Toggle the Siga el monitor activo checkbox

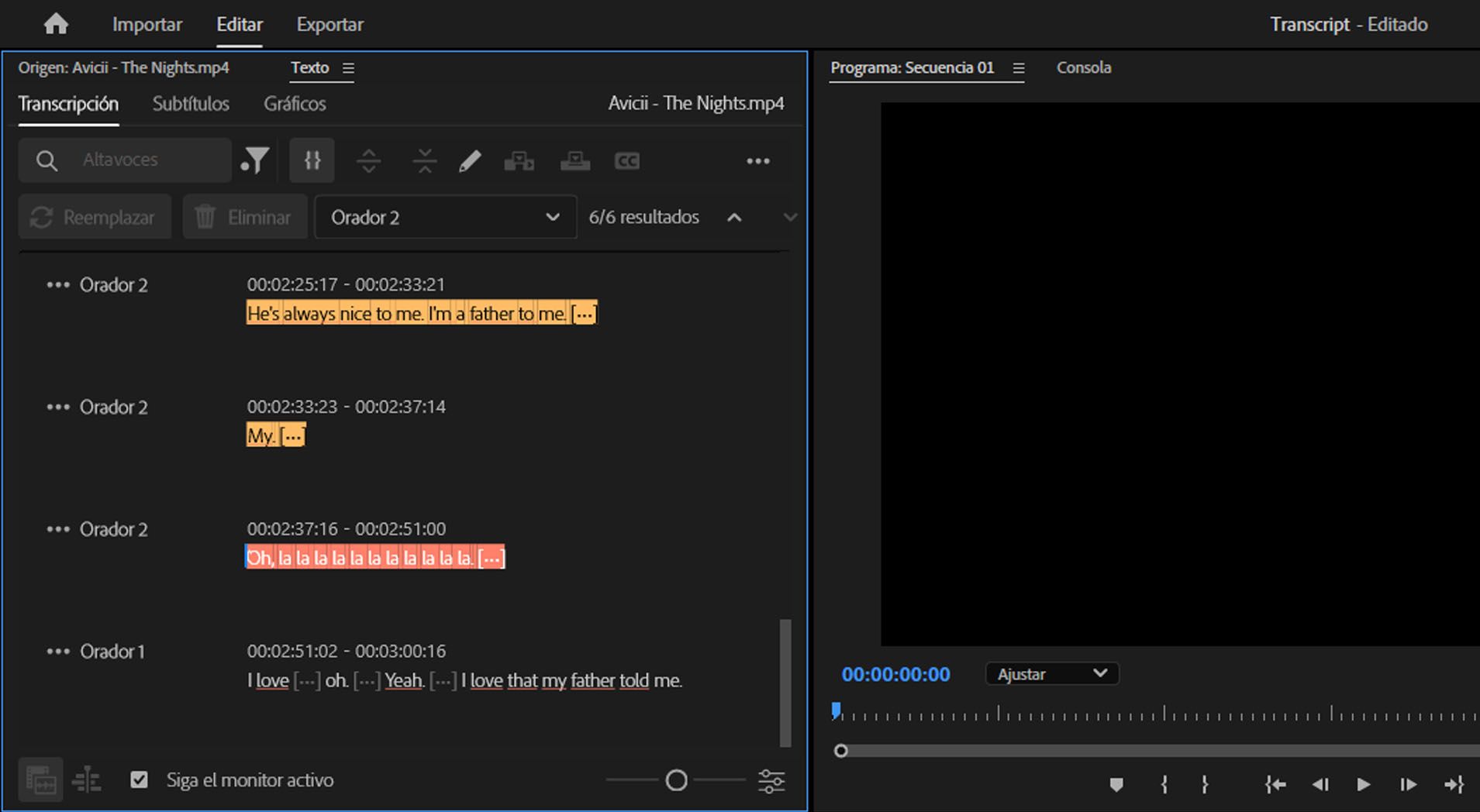tap(139, 780)
